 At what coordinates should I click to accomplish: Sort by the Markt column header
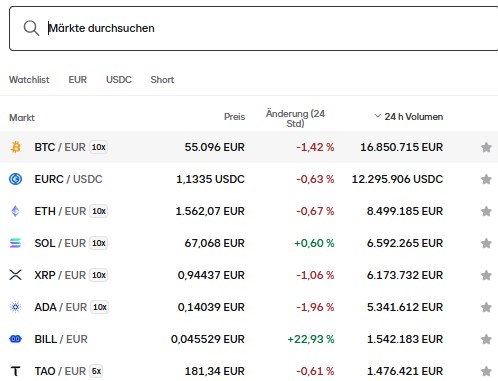[x=22, y=118]
